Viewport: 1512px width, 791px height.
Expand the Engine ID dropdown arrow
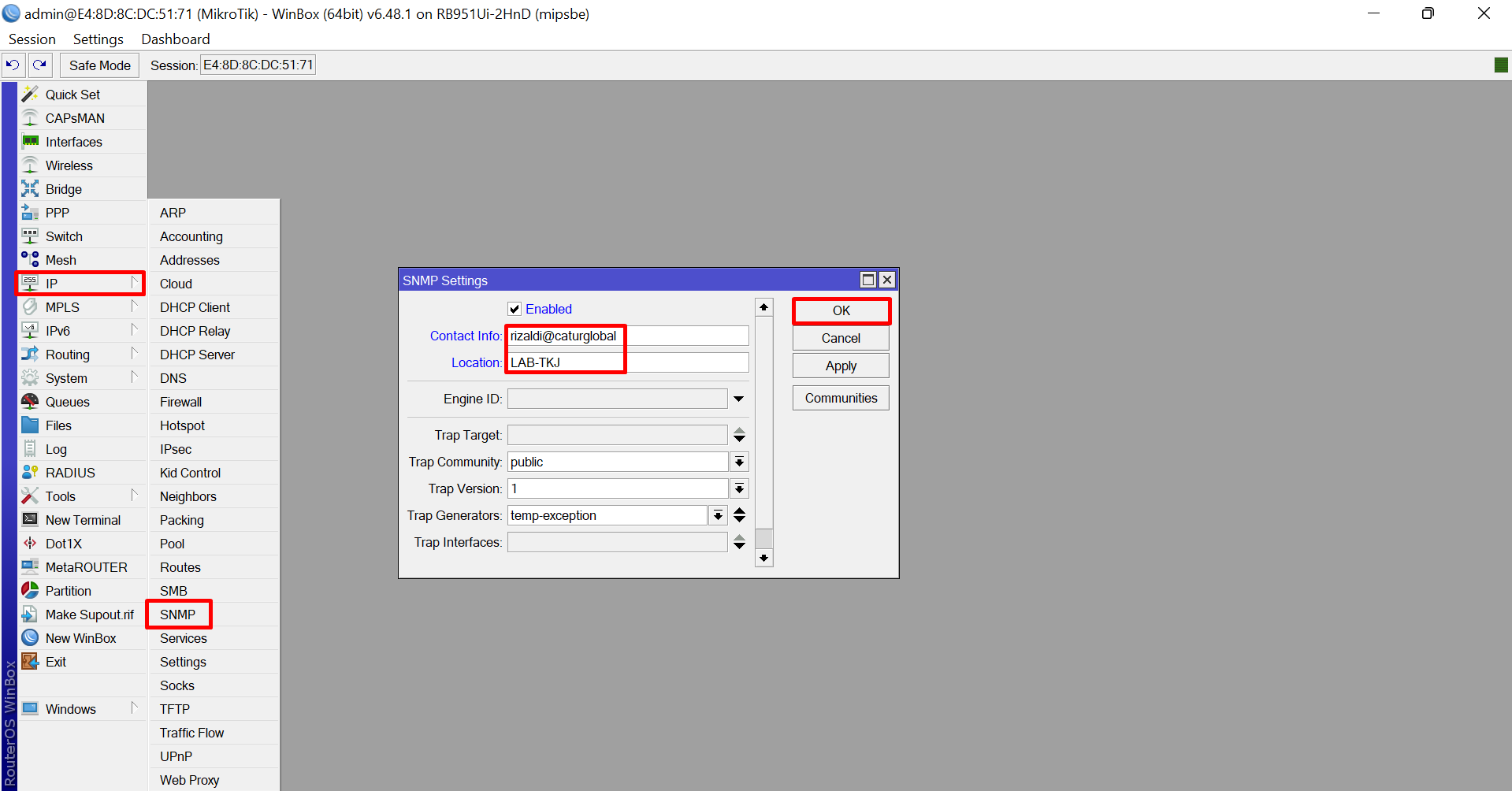[739, 399]
